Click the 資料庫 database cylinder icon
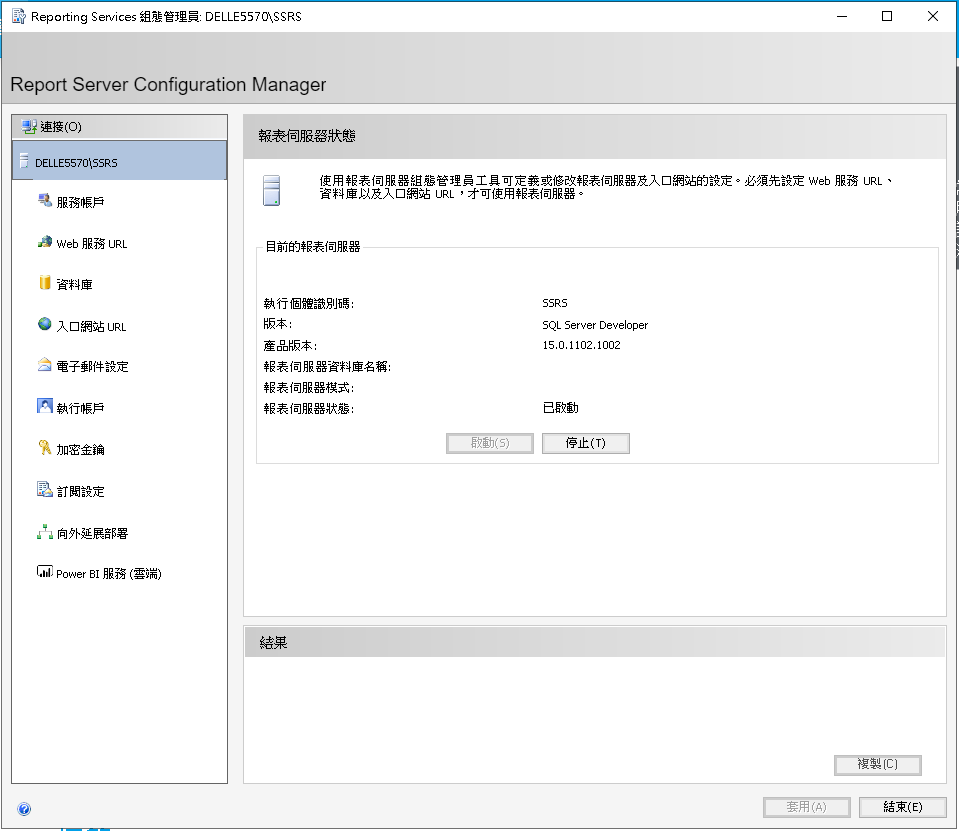 45,283
